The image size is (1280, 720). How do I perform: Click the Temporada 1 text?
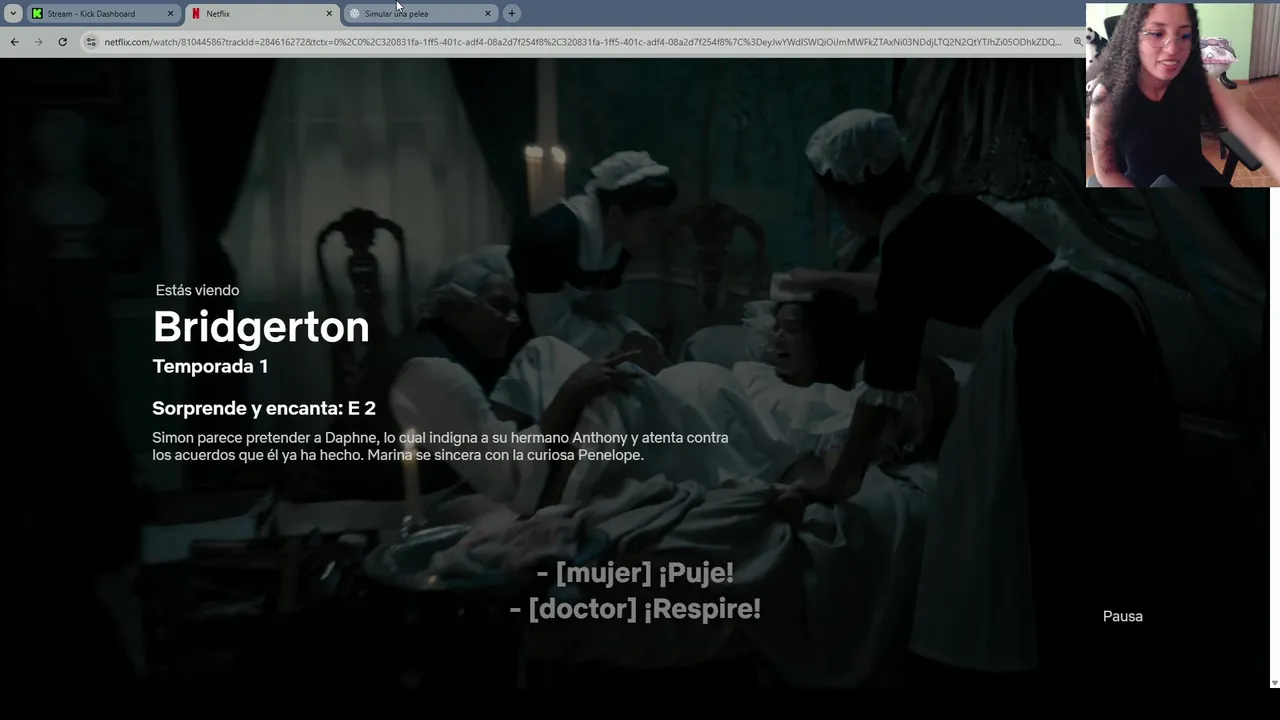210,366
